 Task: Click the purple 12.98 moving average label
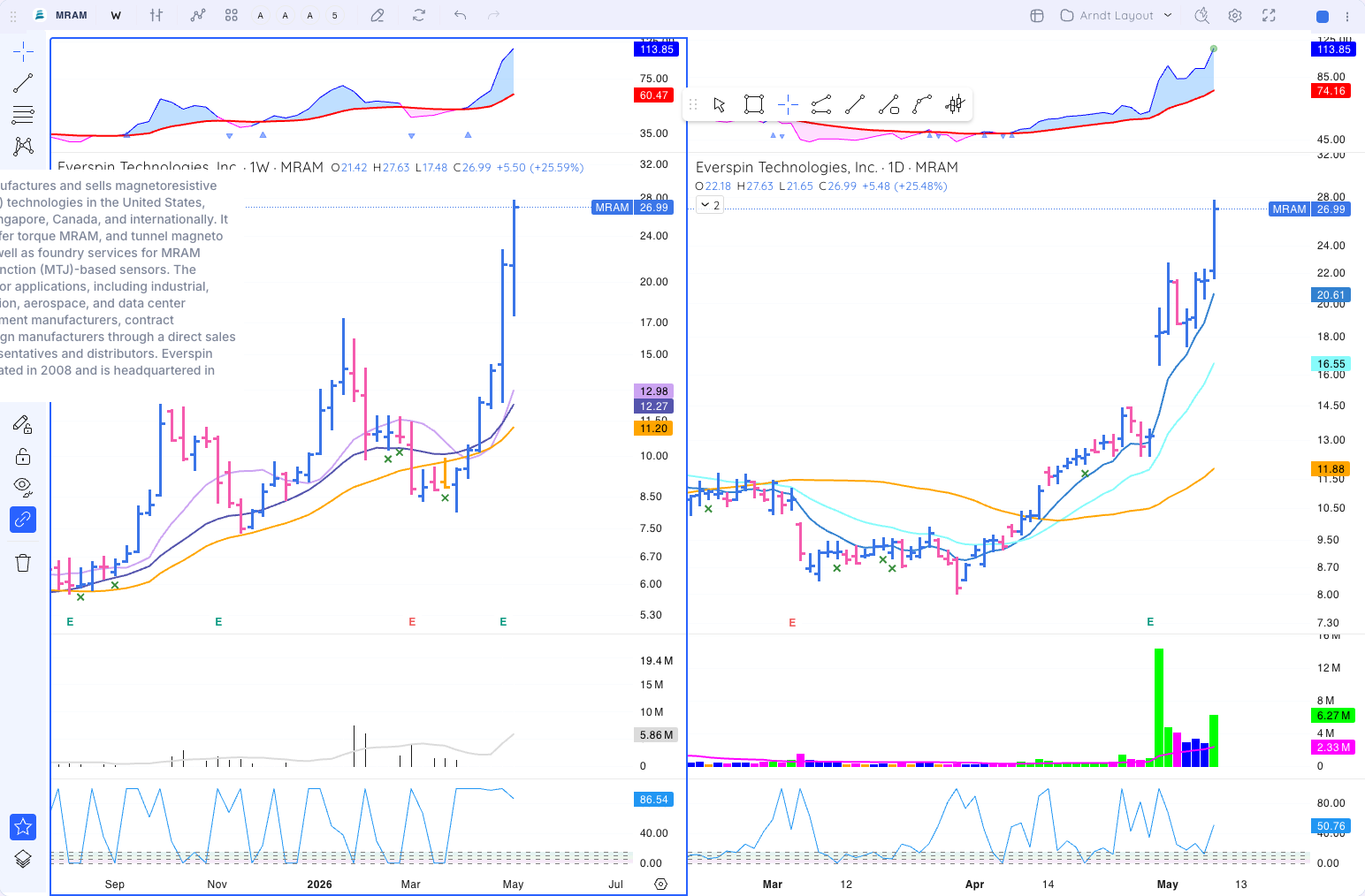click(654, 391)
